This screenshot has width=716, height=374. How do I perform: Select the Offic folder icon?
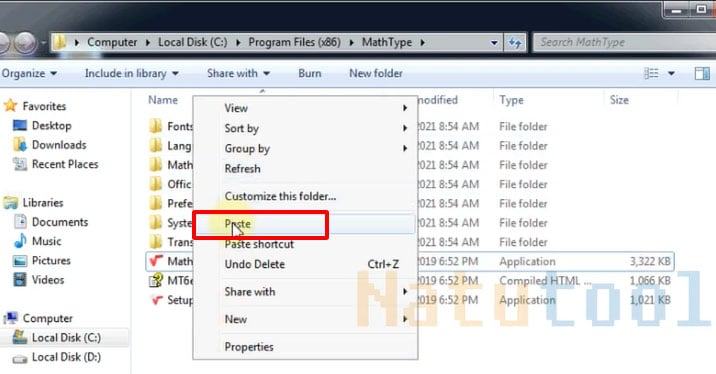tap(156, 184)
